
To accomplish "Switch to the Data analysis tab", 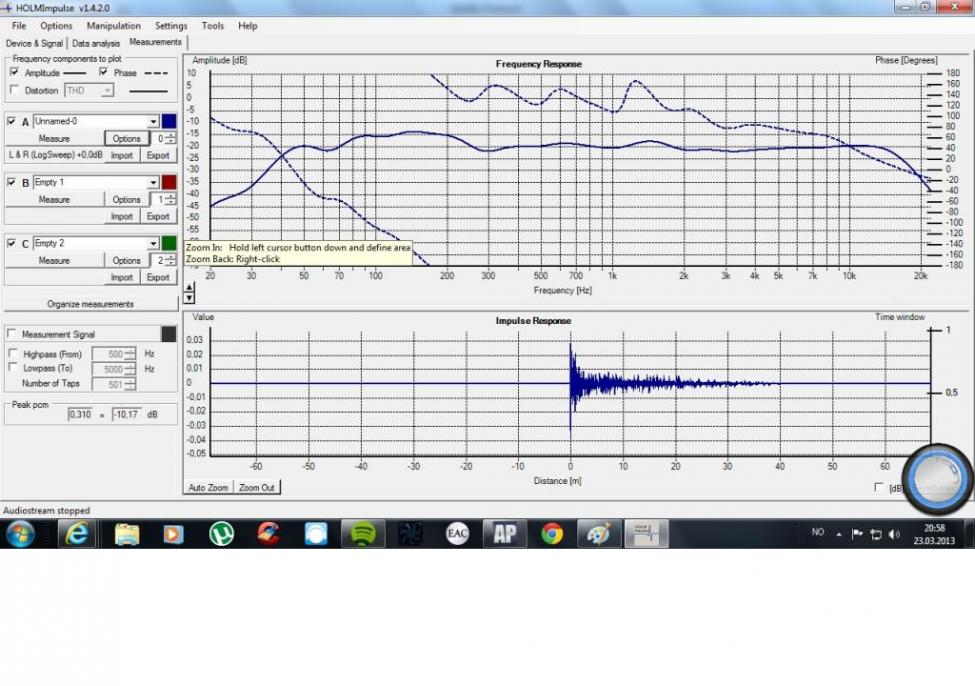I will click(x=96, y=43).
